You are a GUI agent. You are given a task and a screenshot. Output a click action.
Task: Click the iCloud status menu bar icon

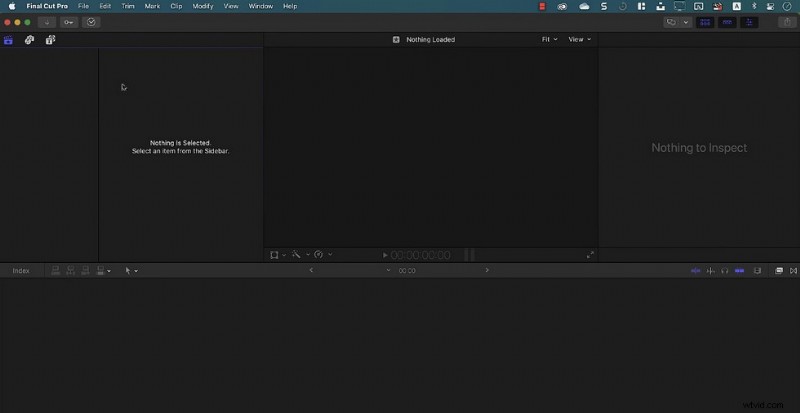point(584,6)
